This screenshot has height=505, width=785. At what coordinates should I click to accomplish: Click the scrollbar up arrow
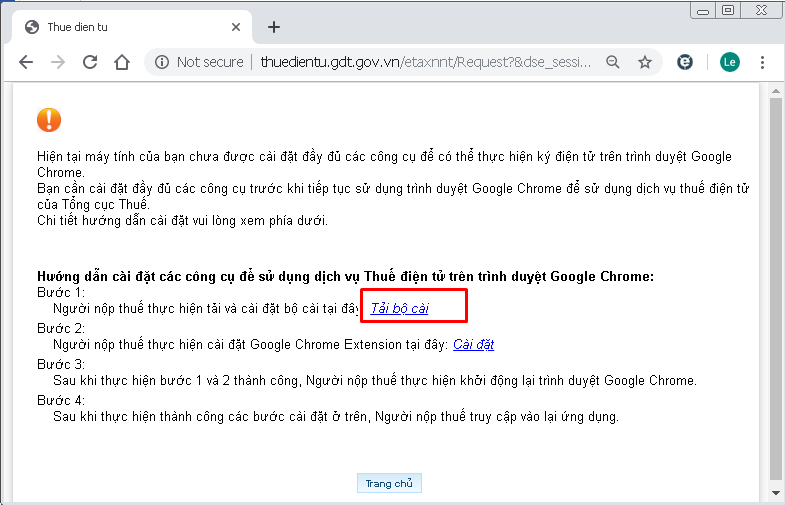pyautogui.click(x=775, y=91)
